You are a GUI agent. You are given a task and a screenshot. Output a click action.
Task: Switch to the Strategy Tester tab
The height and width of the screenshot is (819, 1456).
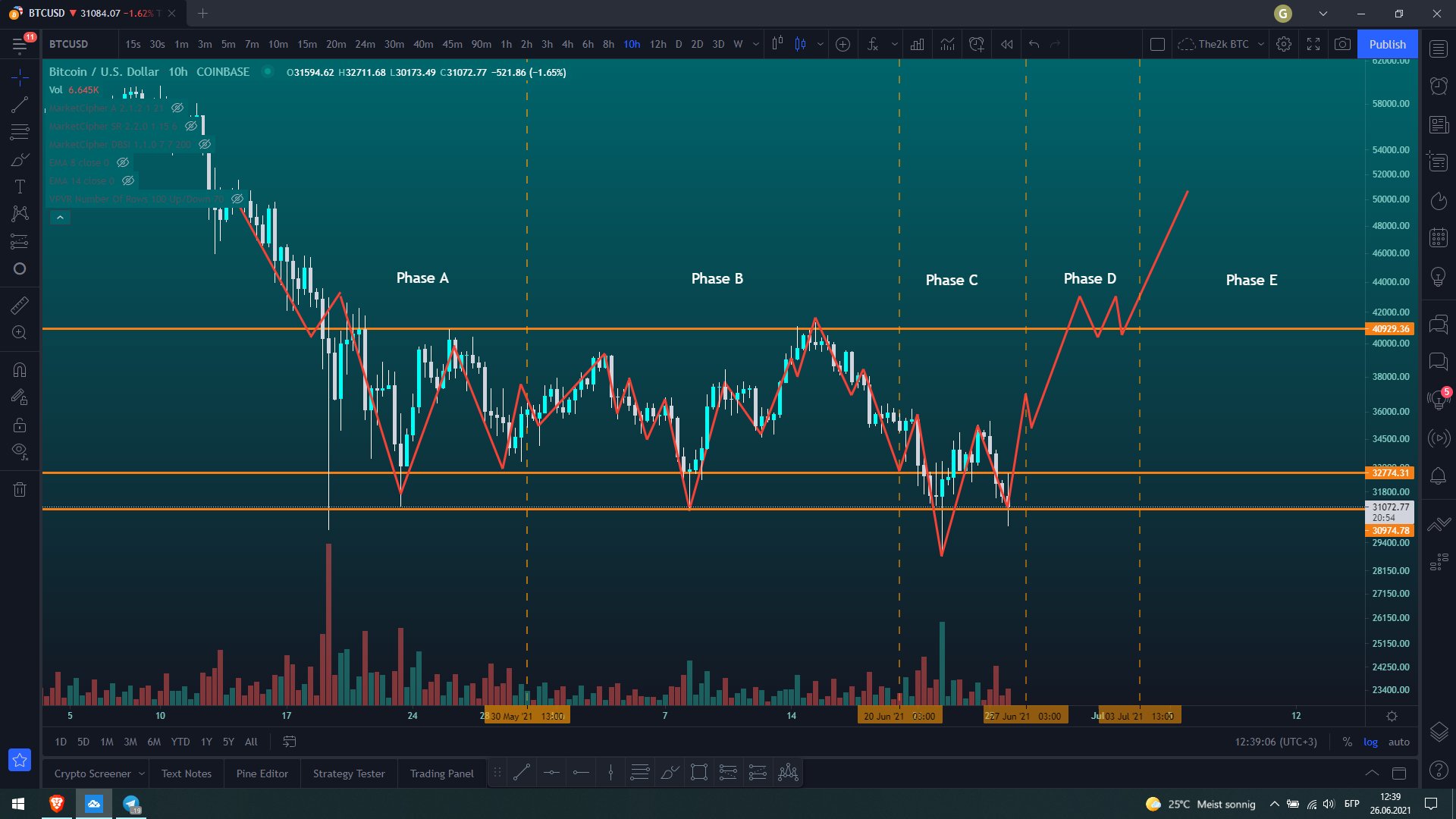coord(349,773)
